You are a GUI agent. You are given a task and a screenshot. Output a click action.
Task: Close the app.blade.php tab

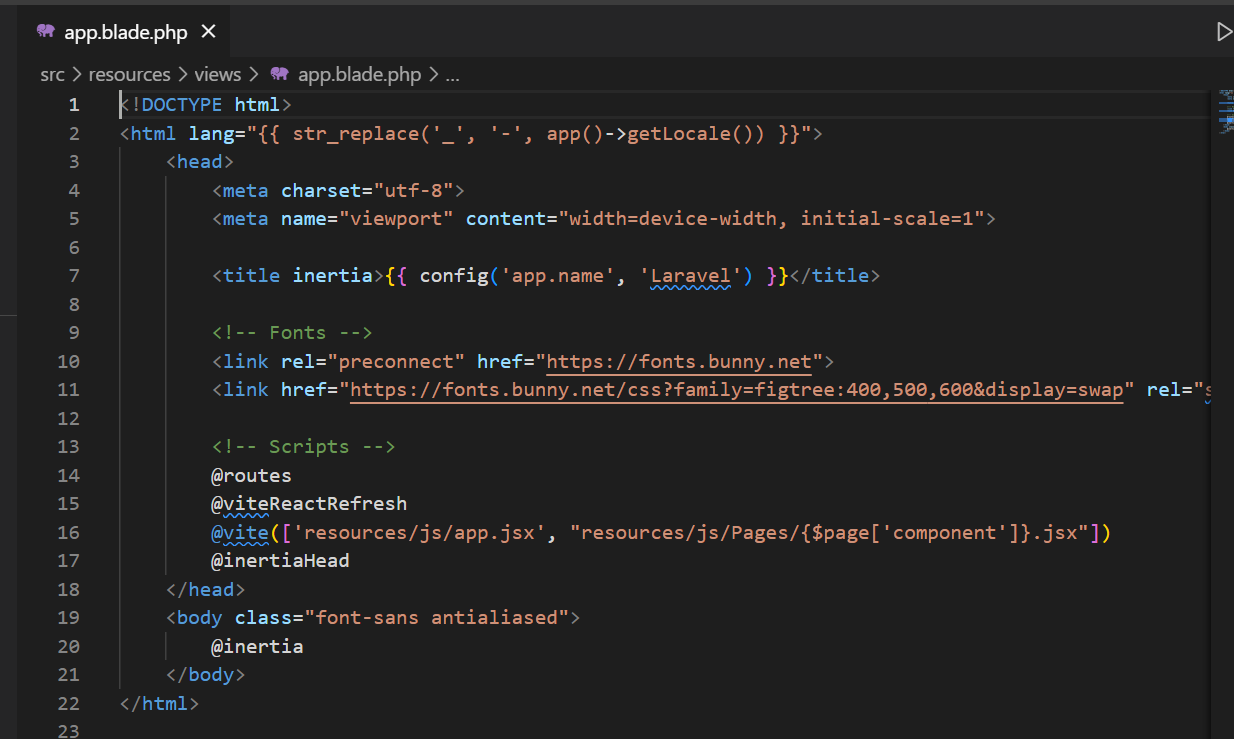(x=208, y=32)
